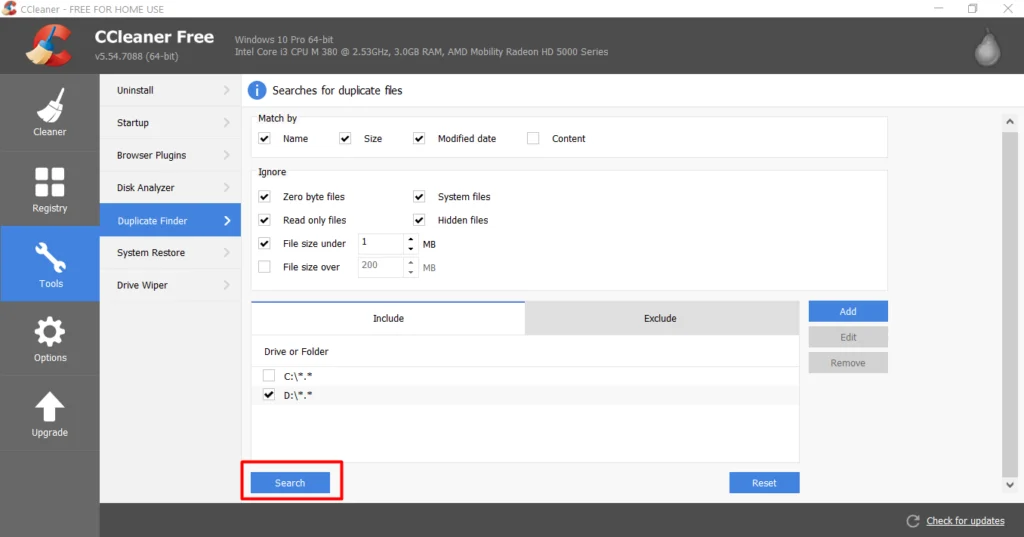
Task: Open the Options gear section
Action: point(50,339)
